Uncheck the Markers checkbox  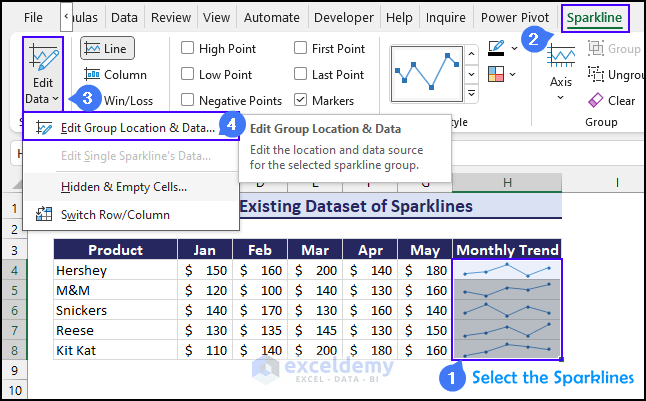(x=301, y=100)
